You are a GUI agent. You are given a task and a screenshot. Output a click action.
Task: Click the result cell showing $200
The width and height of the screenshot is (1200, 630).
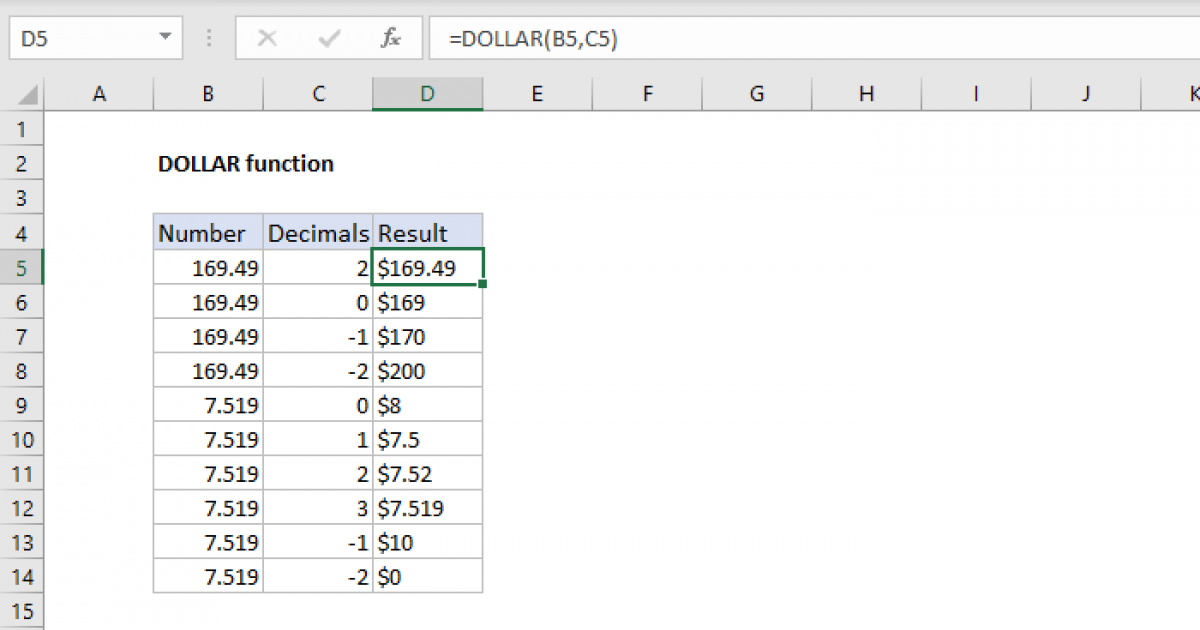point(427,371)
